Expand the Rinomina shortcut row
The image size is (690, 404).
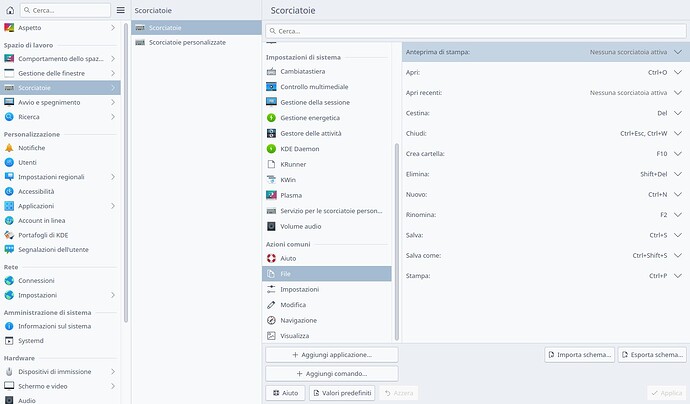pos(678,215)
